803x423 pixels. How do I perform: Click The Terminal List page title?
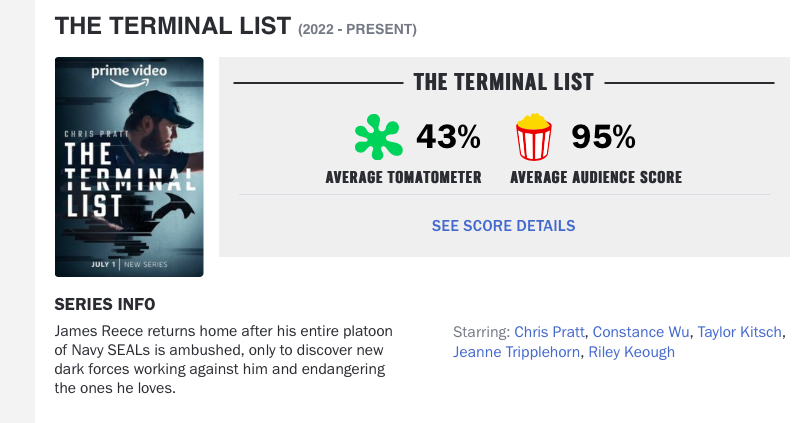click(x=173, y=26)
